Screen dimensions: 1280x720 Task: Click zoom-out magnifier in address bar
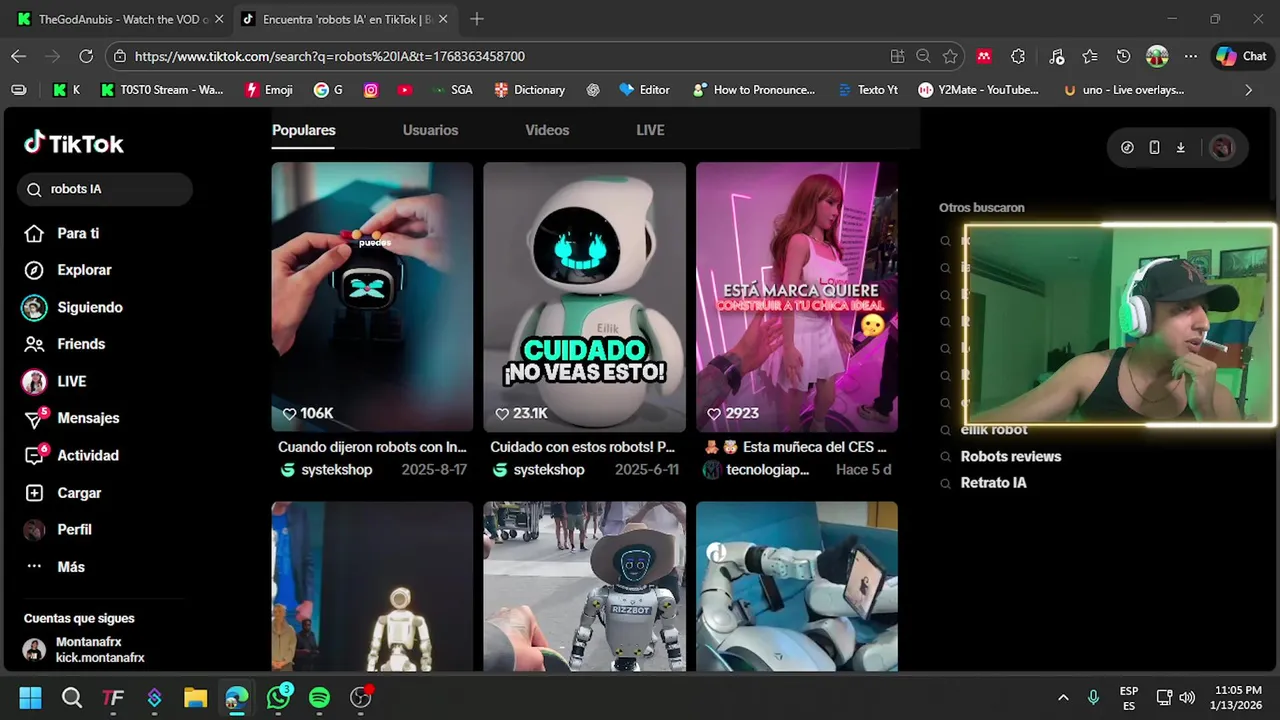924,57
